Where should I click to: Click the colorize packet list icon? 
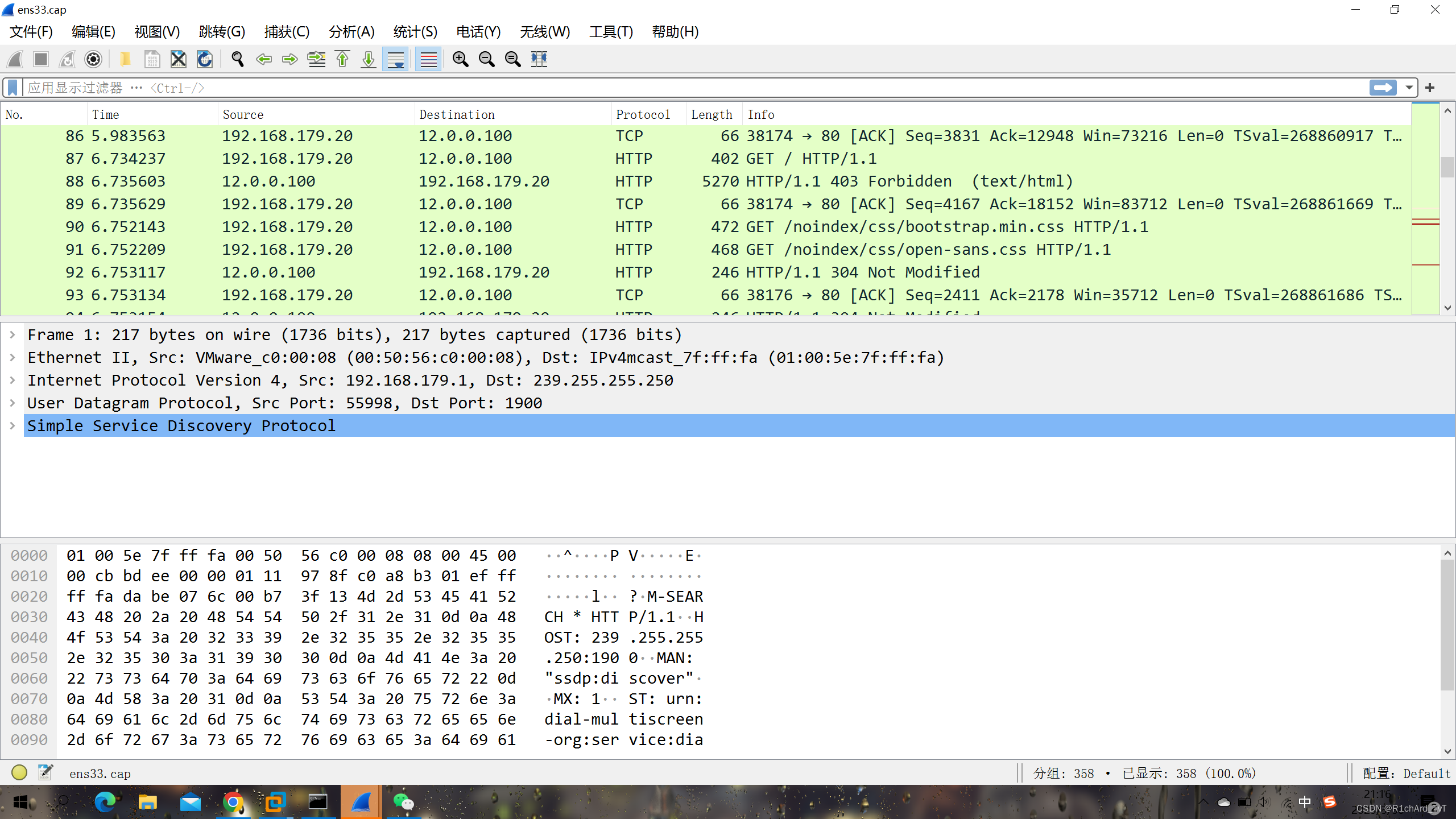(x=428, y=59)
